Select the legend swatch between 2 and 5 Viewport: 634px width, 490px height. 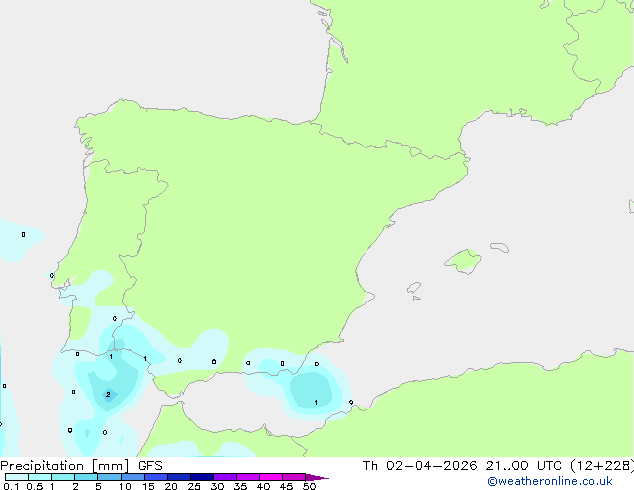[x=86, y=477]
